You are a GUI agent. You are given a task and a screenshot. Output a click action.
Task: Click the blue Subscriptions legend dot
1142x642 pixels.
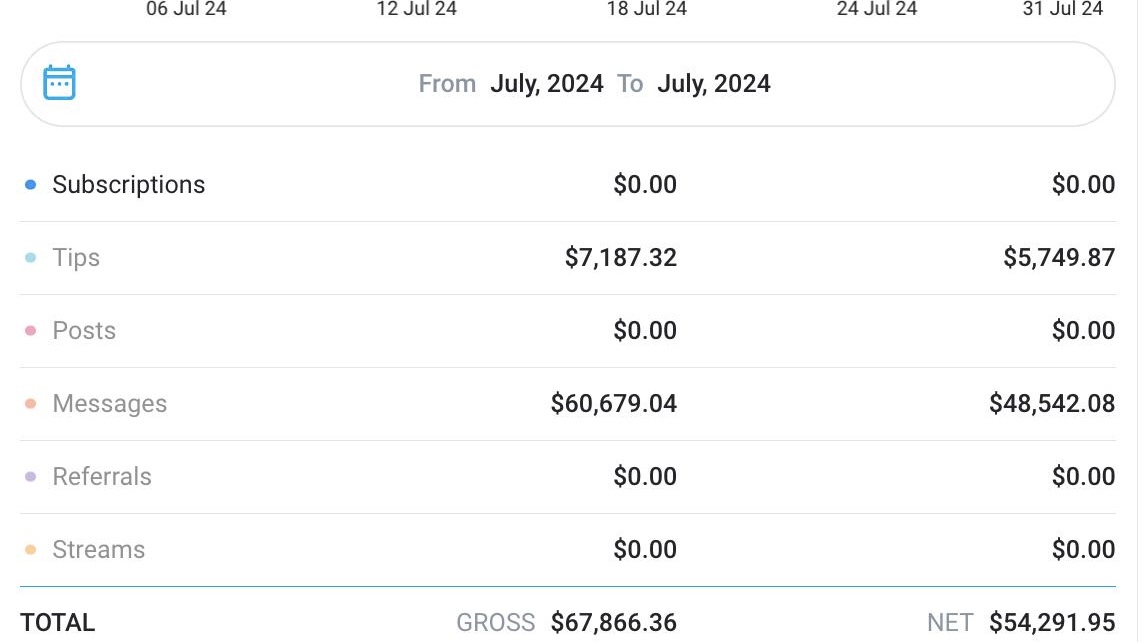coord(31,185)
